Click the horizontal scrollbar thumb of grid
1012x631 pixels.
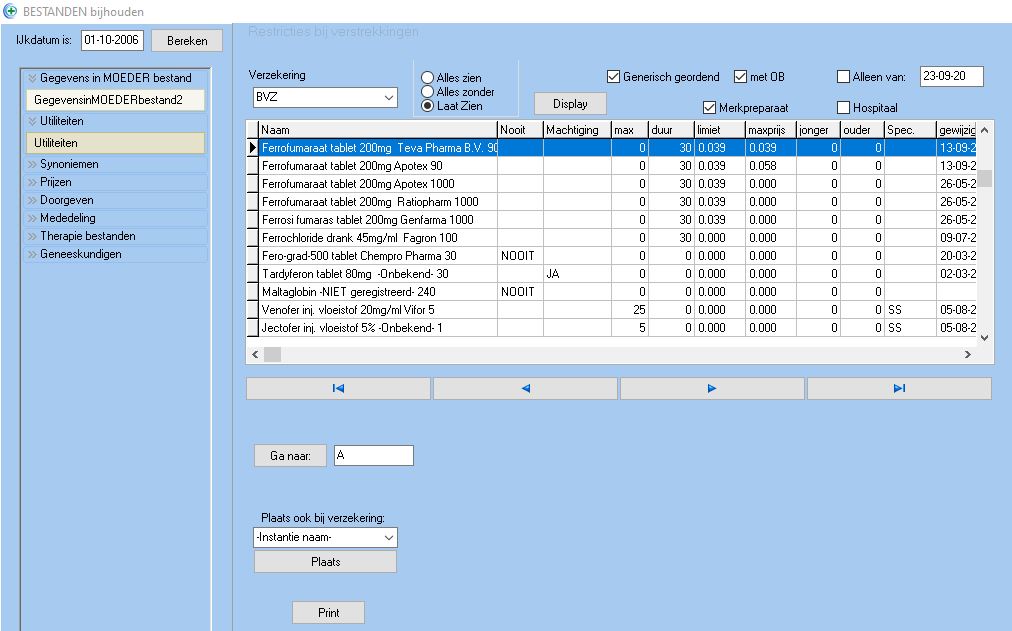coord(272,354)
